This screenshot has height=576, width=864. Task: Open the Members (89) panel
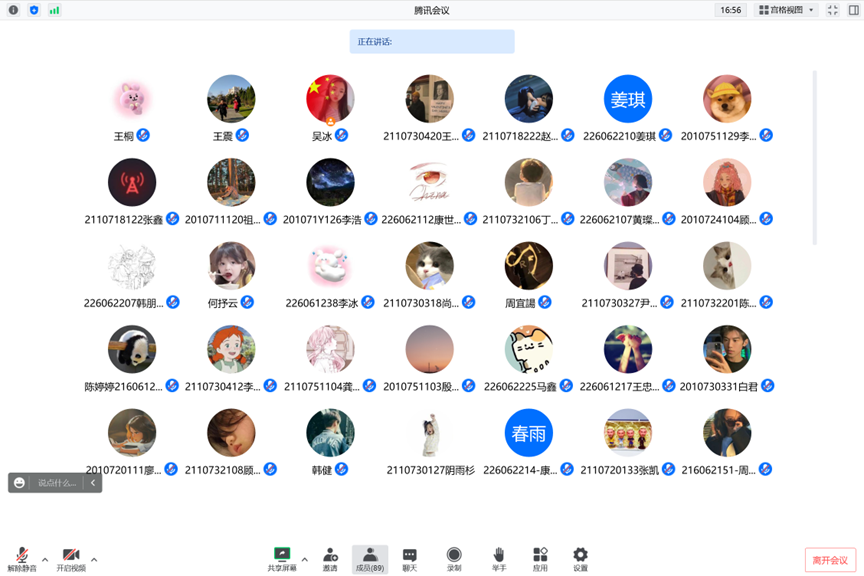370,558
